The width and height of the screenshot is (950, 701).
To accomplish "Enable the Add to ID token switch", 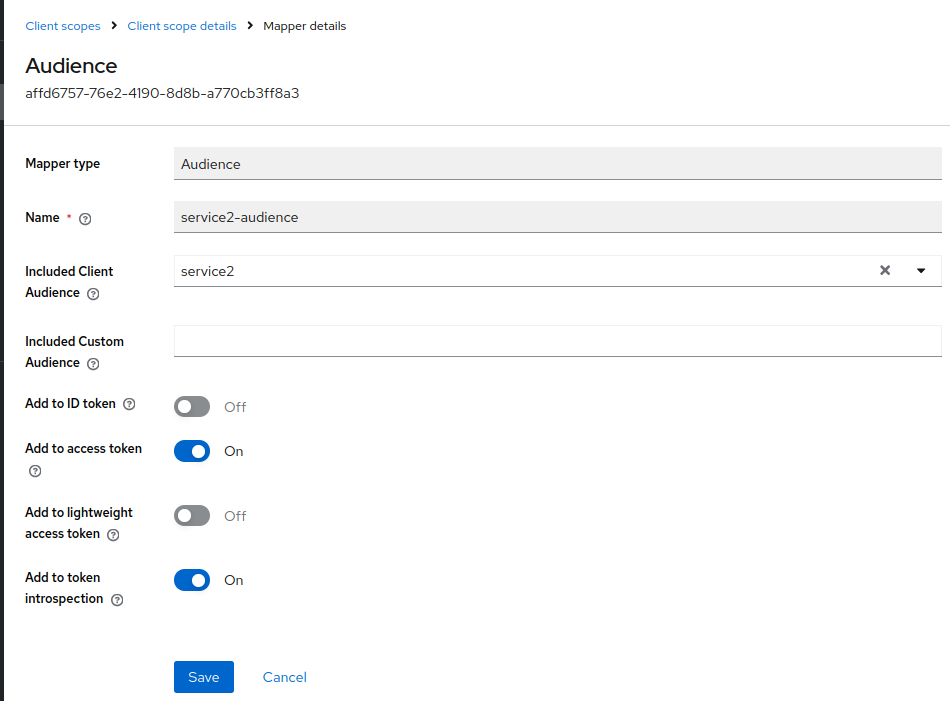I will [192, 406].
